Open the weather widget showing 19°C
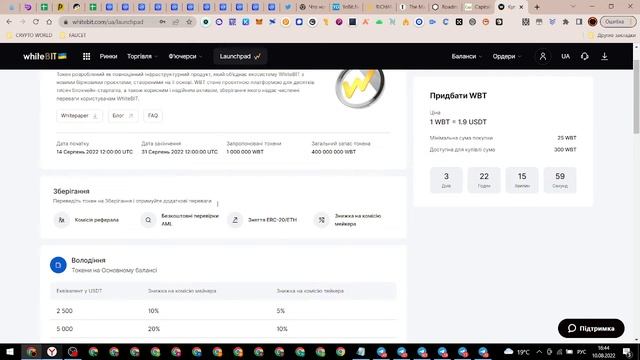 [517, 351]
